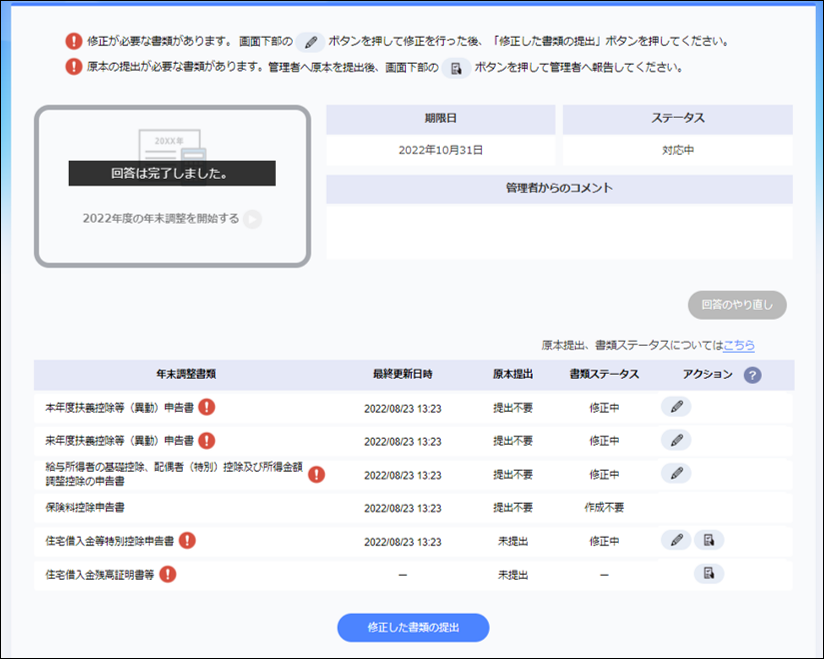Open the こちら link about document status

(739, 345)
